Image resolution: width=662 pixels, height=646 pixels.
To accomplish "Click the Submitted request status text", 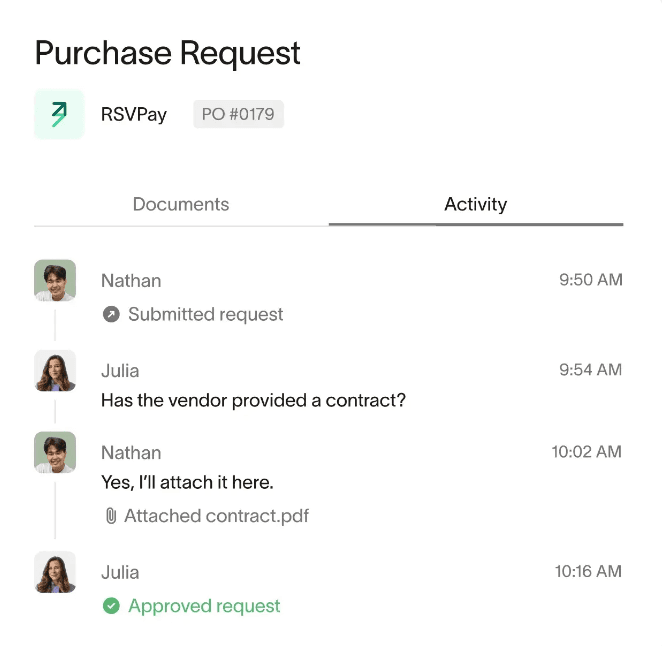I will click(205, 314).
